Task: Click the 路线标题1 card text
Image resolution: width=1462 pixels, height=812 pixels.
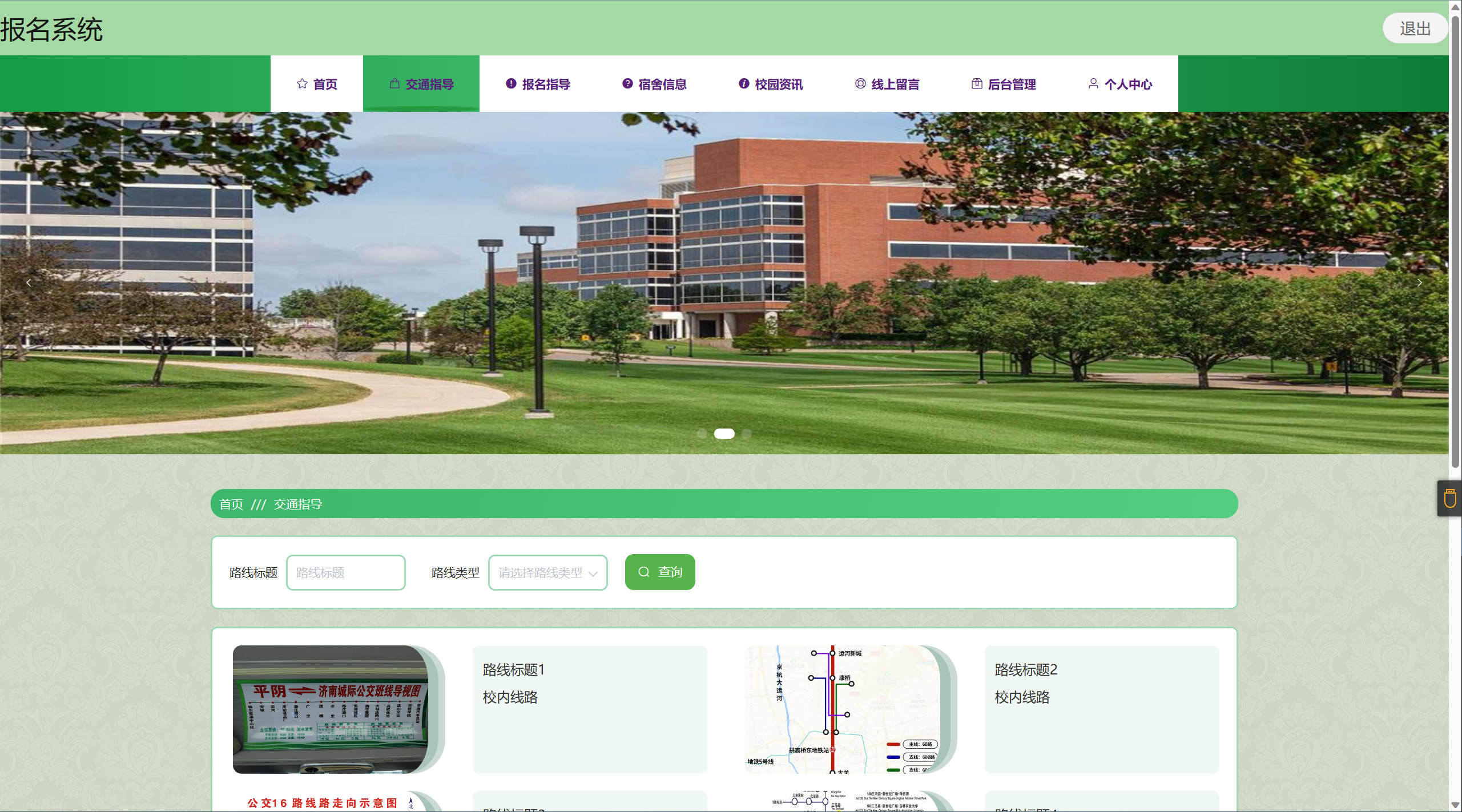Action: 514,670
